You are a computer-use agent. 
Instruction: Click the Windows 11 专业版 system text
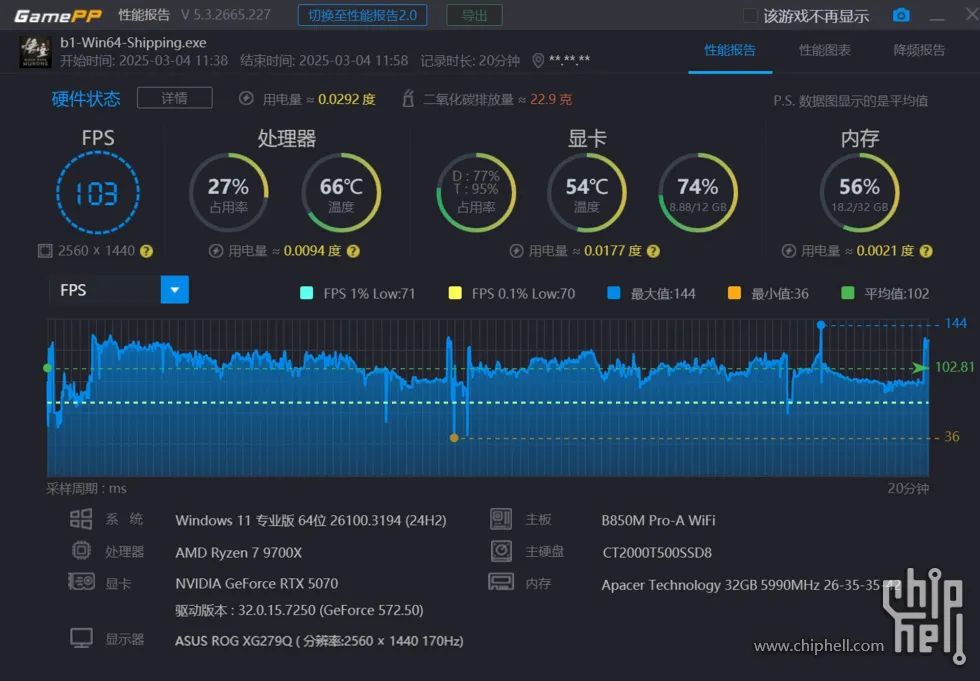(311, 520)
